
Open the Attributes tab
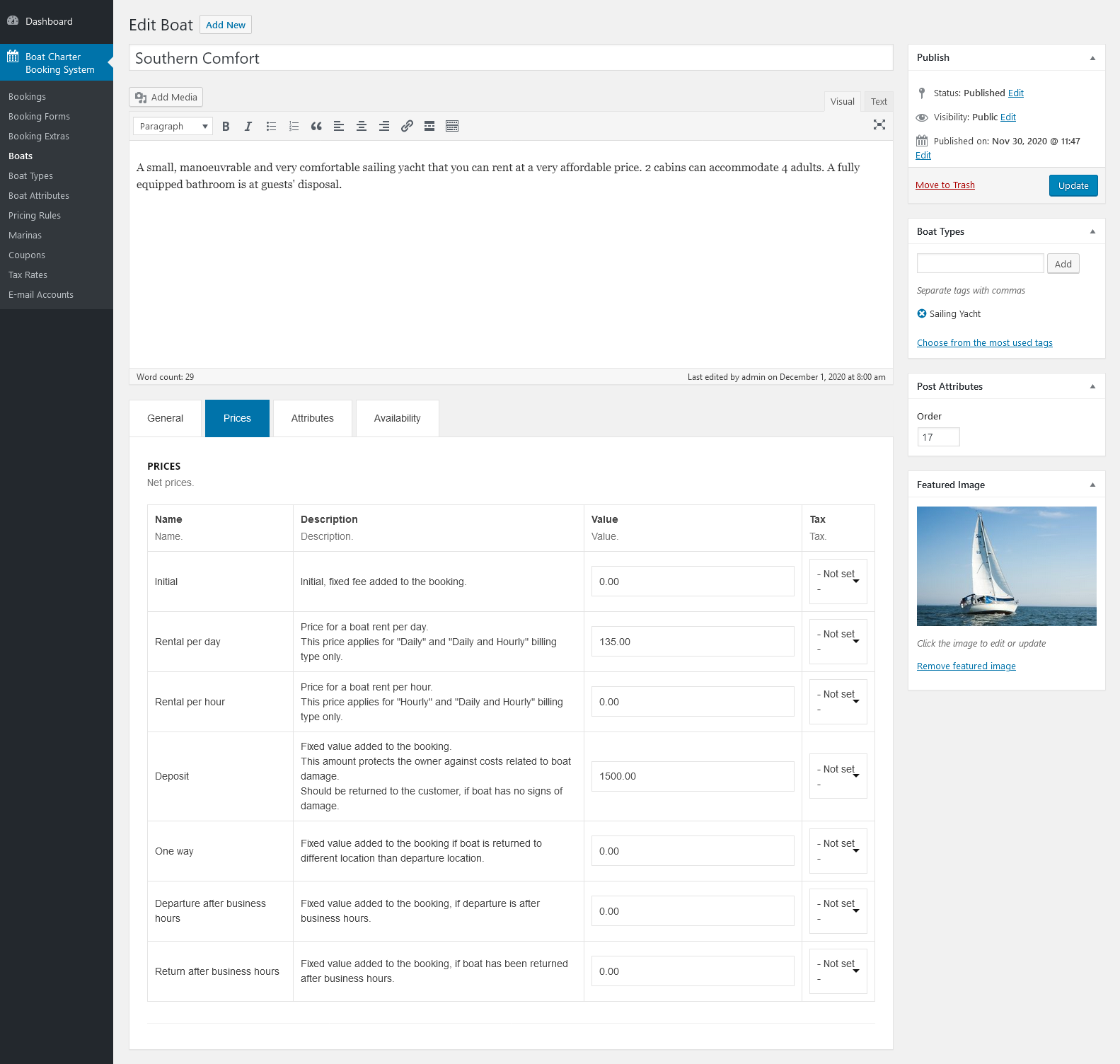coord(313,418)
